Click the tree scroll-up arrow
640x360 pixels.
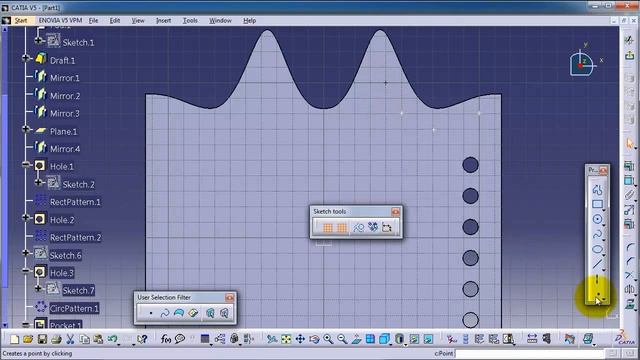tap(4, 29)
